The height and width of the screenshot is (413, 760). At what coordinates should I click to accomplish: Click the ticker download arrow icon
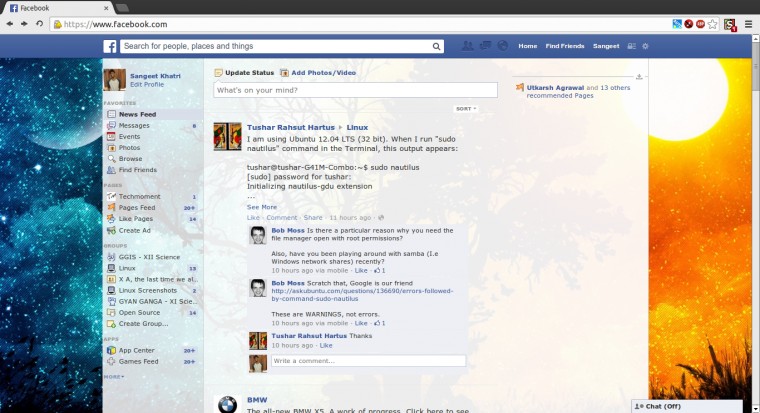tap(639, 77)
